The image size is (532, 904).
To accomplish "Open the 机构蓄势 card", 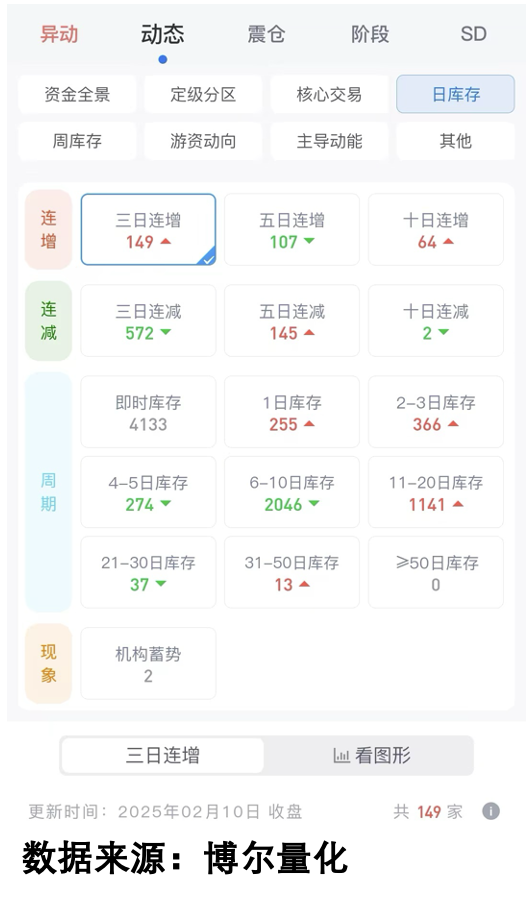I will click(148, 664).
